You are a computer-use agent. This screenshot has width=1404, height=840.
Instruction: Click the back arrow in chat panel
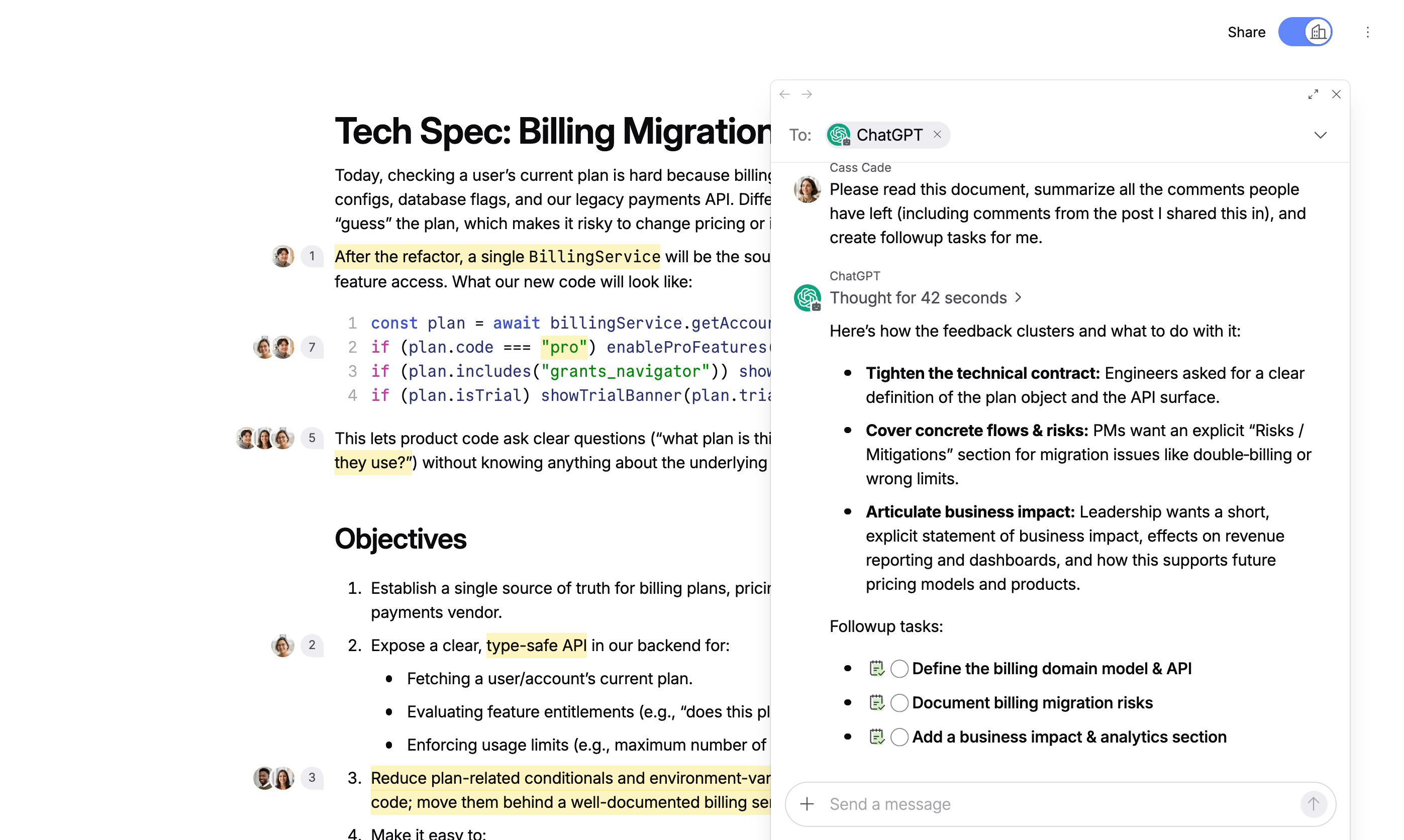784,94
